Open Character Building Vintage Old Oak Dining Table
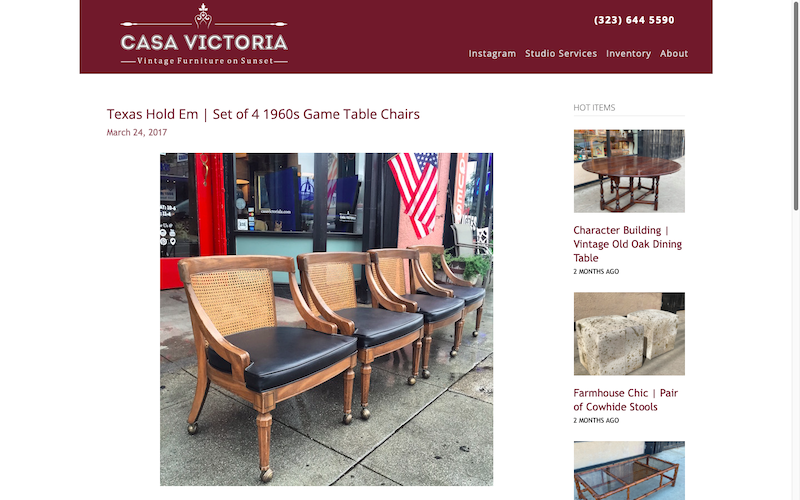Screen dimensions: 800x500 (x=628, y=244)
